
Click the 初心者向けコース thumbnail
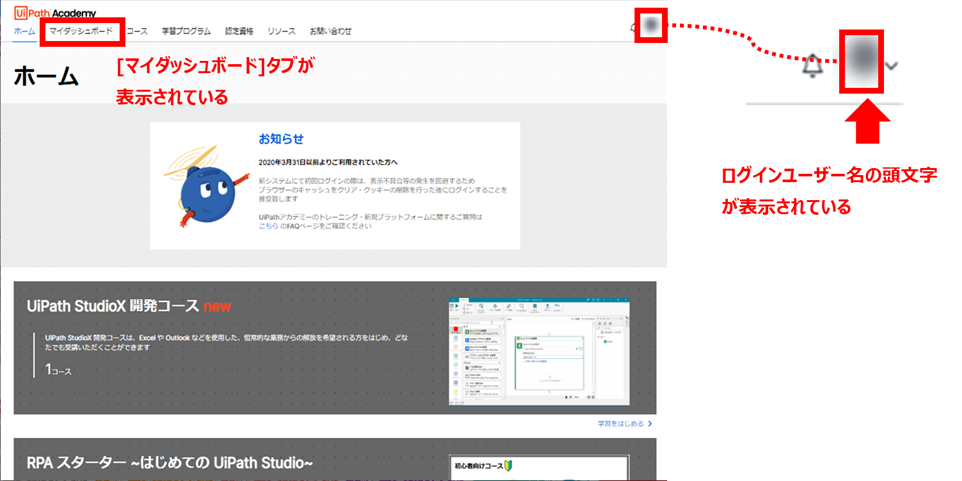[x=539, y=468]
